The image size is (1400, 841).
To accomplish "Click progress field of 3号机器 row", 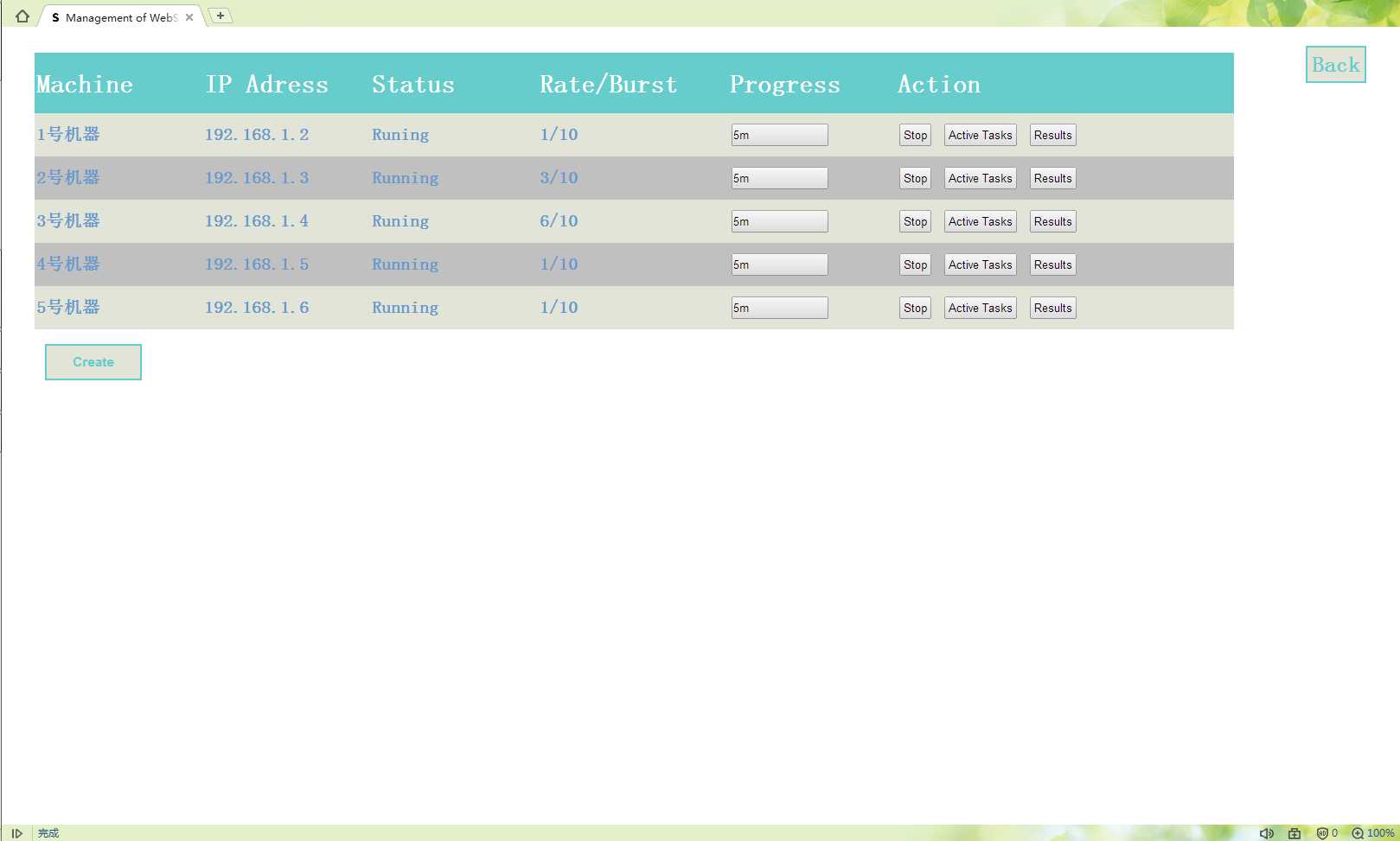I will click(779, 221).
